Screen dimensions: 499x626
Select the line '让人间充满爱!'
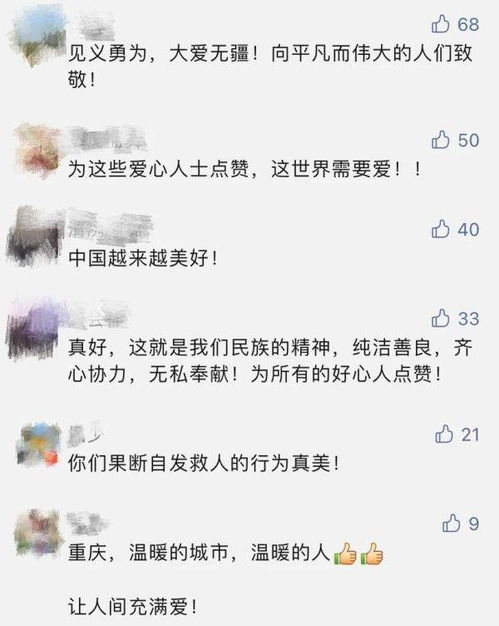coord(133,607)
